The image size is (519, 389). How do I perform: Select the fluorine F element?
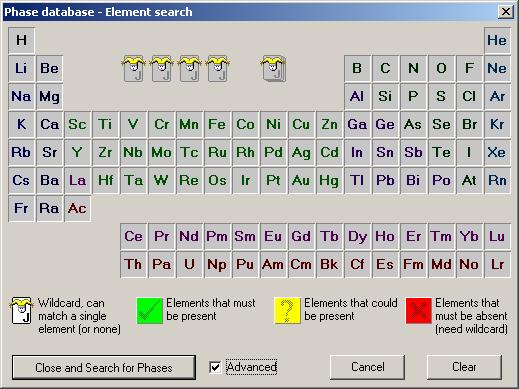click(x=469, y=68)
